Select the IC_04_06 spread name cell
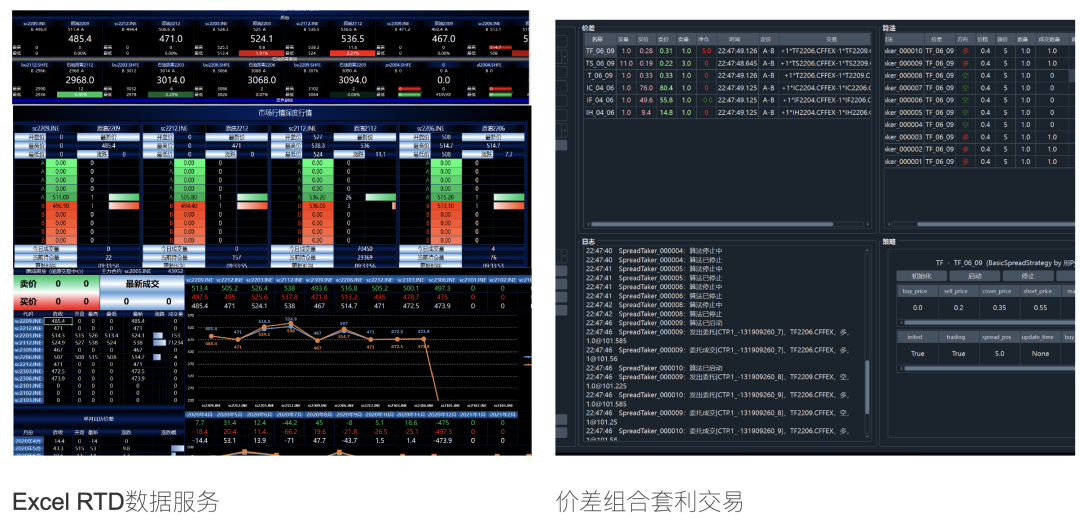1080x522 pixels. coord(600,88)
